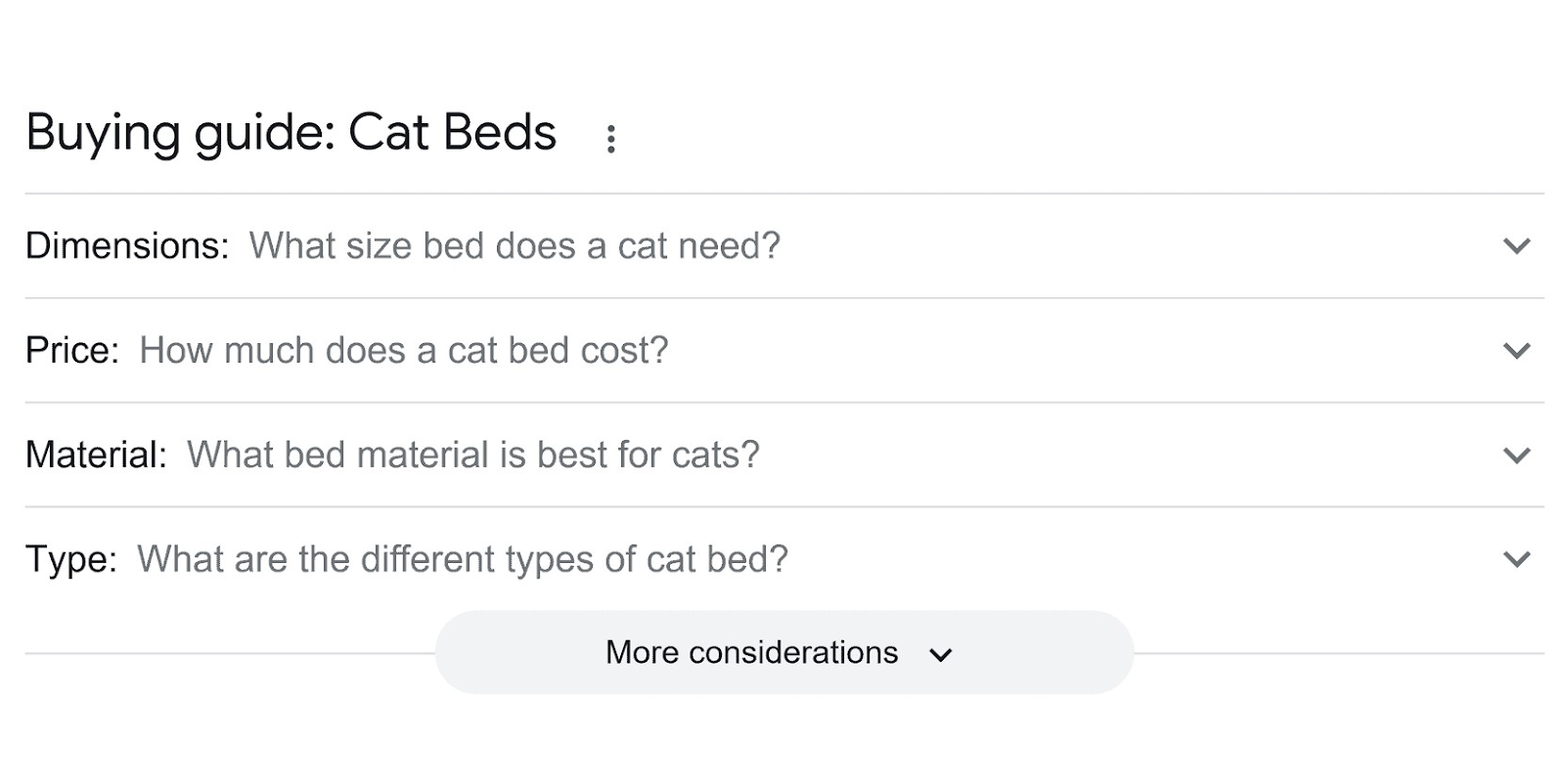Click the More considerations pill button
Viewport: 1565px width, 784px height.
click(x=782, y=652)
